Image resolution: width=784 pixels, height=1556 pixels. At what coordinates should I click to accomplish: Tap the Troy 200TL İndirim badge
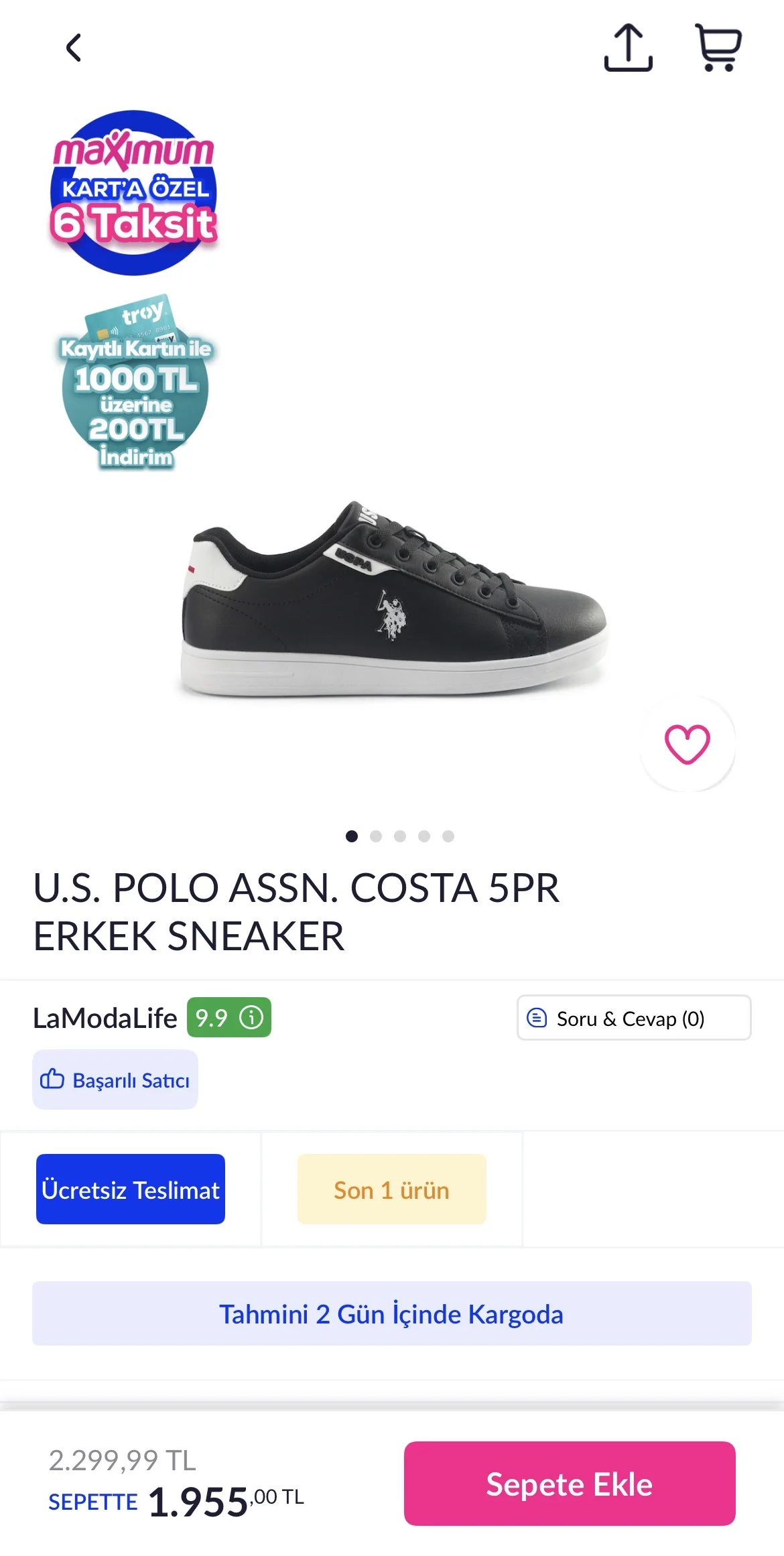[135, 382]
